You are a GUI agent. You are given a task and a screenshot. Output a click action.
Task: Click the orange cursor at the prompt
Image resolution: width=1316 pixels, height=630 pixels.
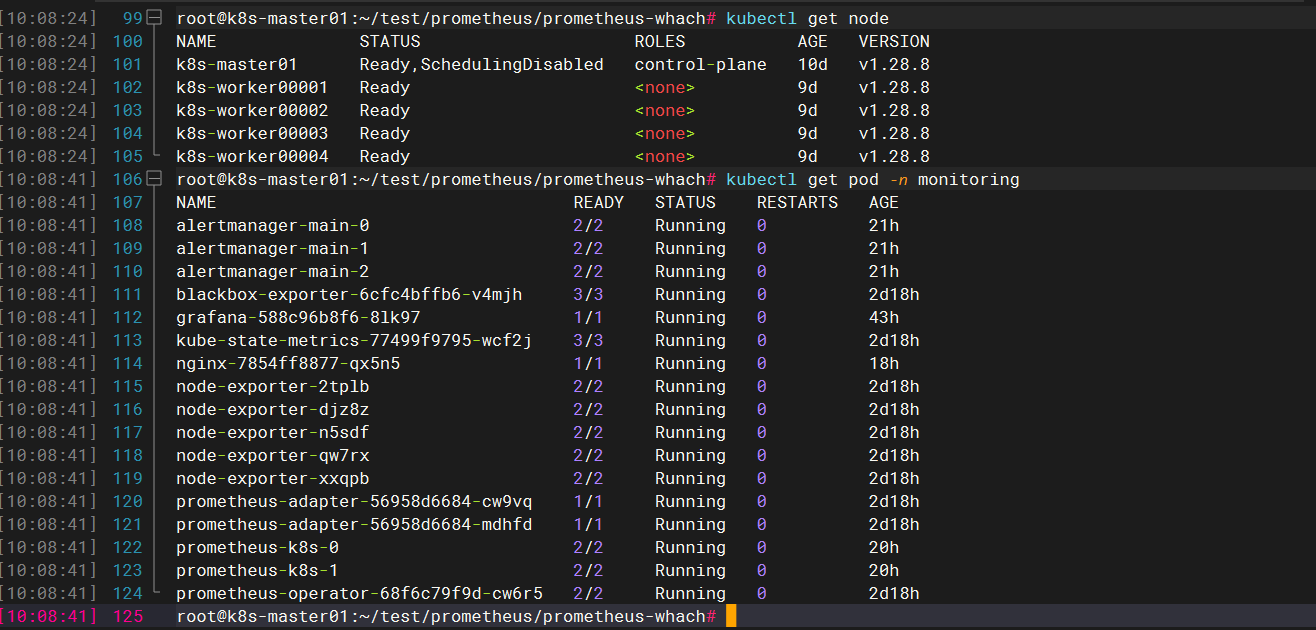tap(731, 616)
